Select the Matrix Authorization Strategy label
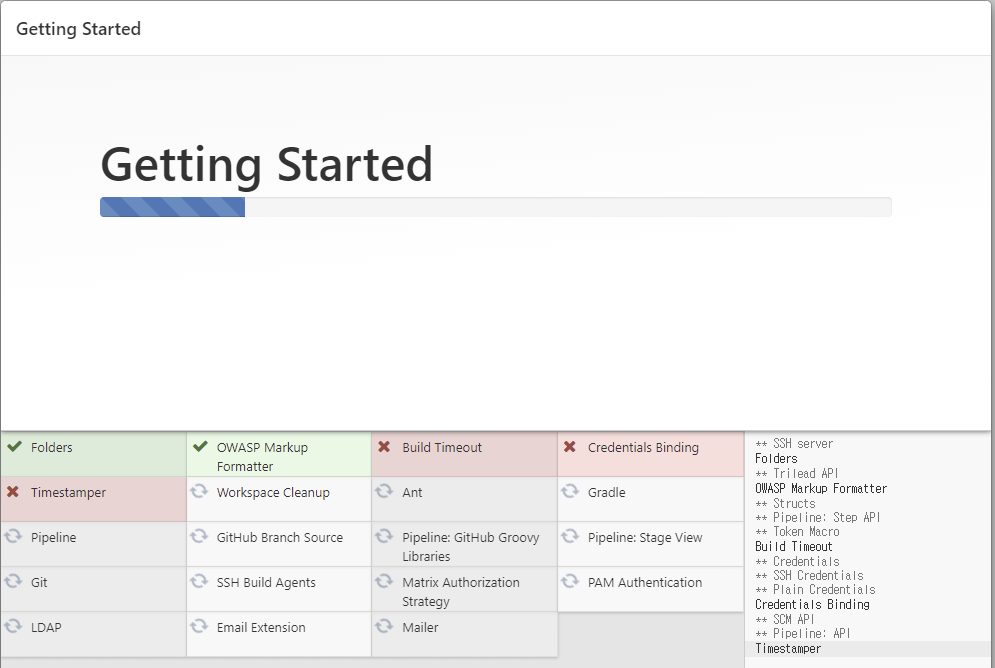This screenshot has width=995, height=668. [461, 591]
